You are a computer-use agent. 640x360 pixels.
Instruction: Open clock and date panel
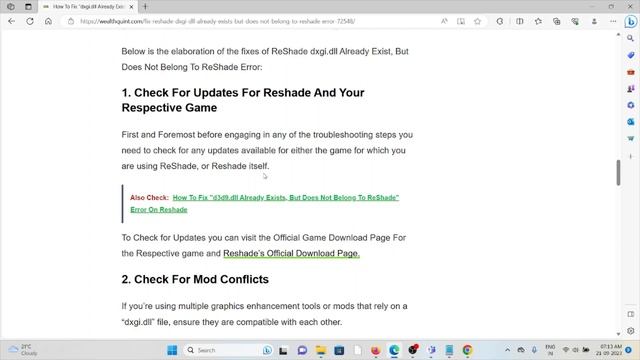tap(609, 350)
